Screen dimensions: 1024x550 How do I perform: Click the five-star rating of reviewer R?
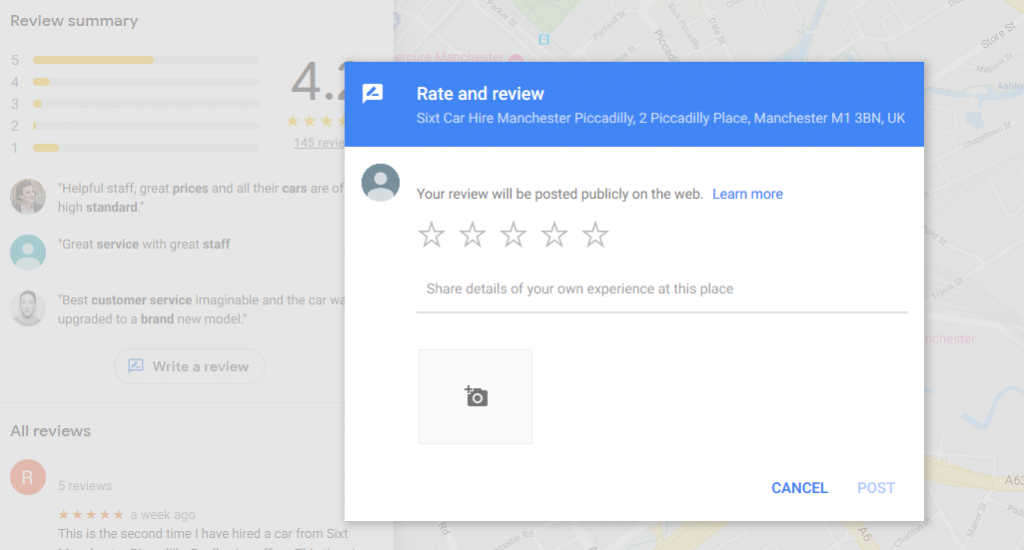91,515
